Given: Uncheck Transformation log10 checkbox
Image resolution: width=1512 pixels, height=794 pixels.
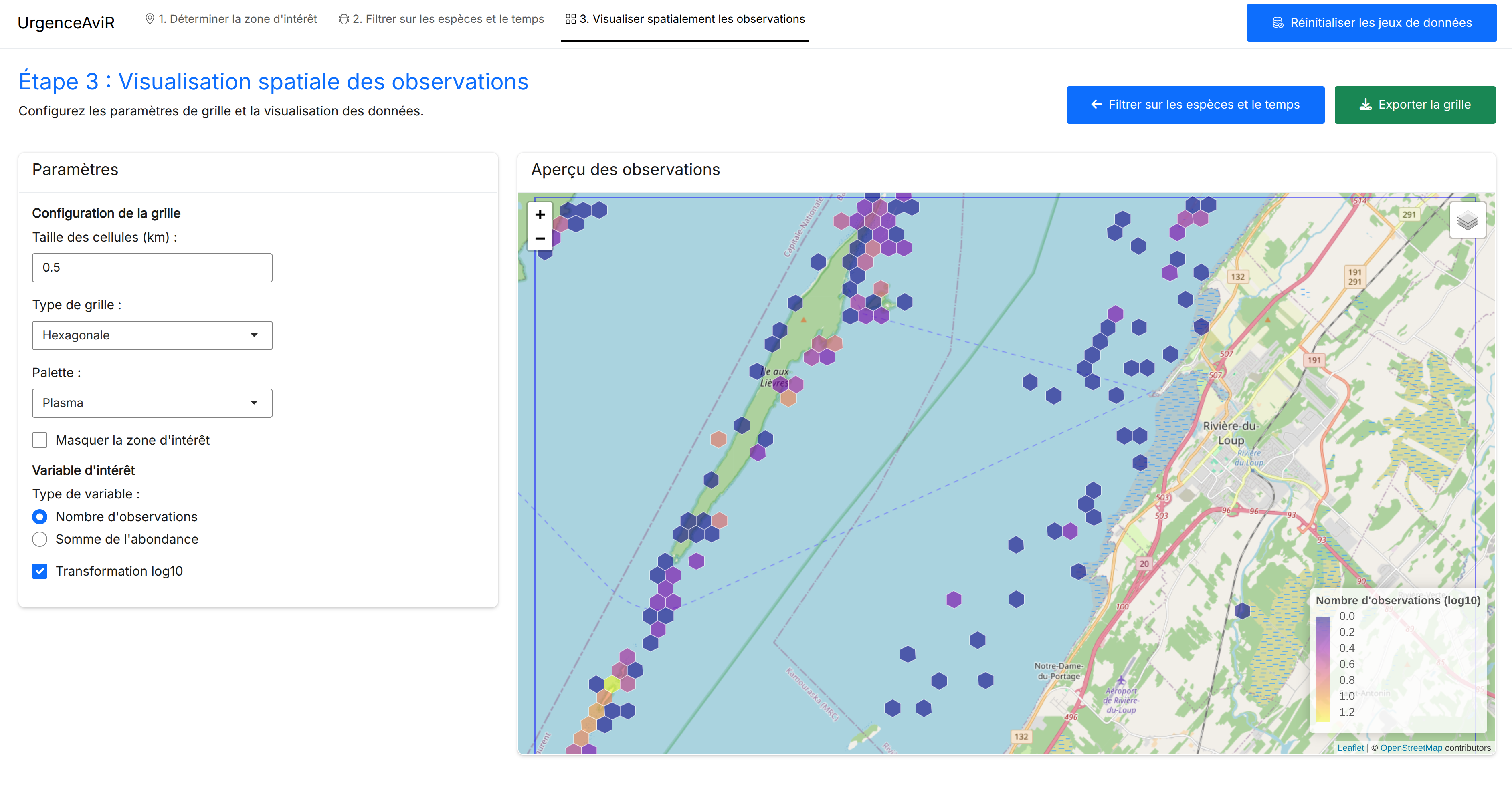Looking at the screenshot, I should point(40,571).
